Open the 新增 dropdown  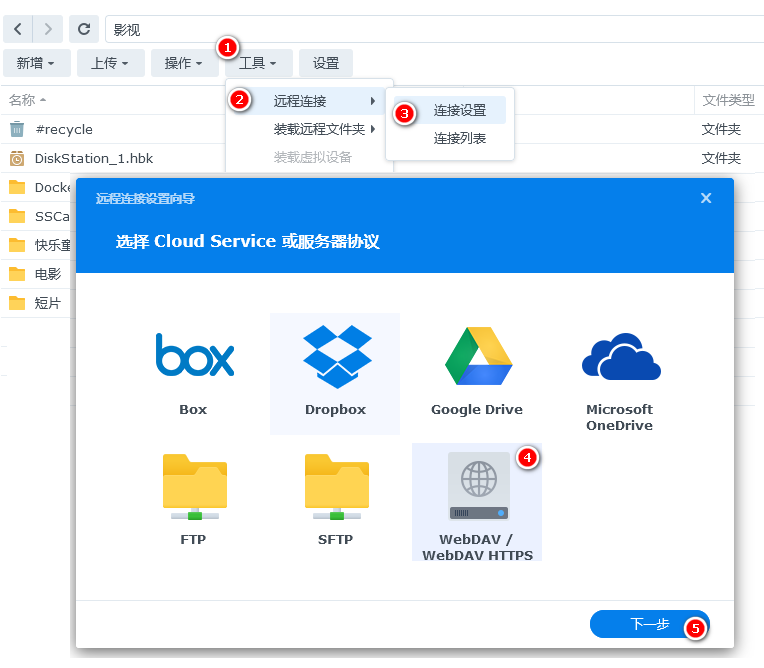tap(37, 63)
